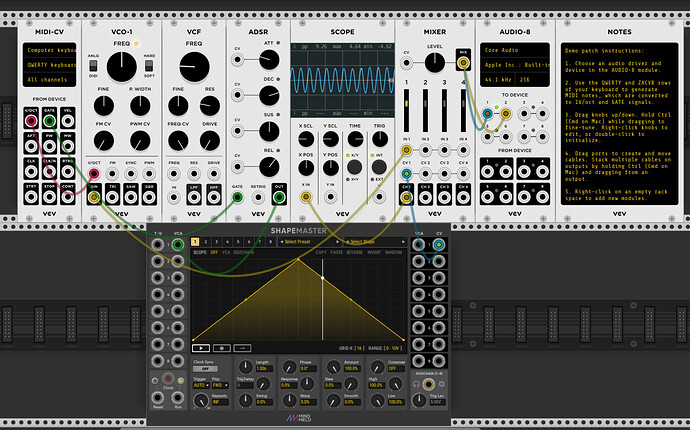Go to the next preset with the arrow

[x=338, y=242]
